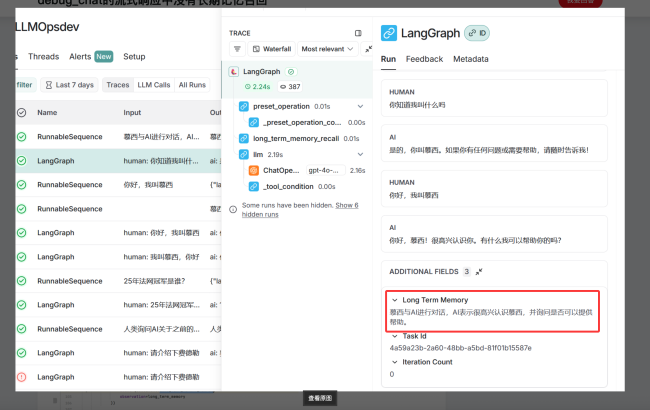Click the preset_operation chain icon
Screen dimensions: 650x410
pos(244,107)
